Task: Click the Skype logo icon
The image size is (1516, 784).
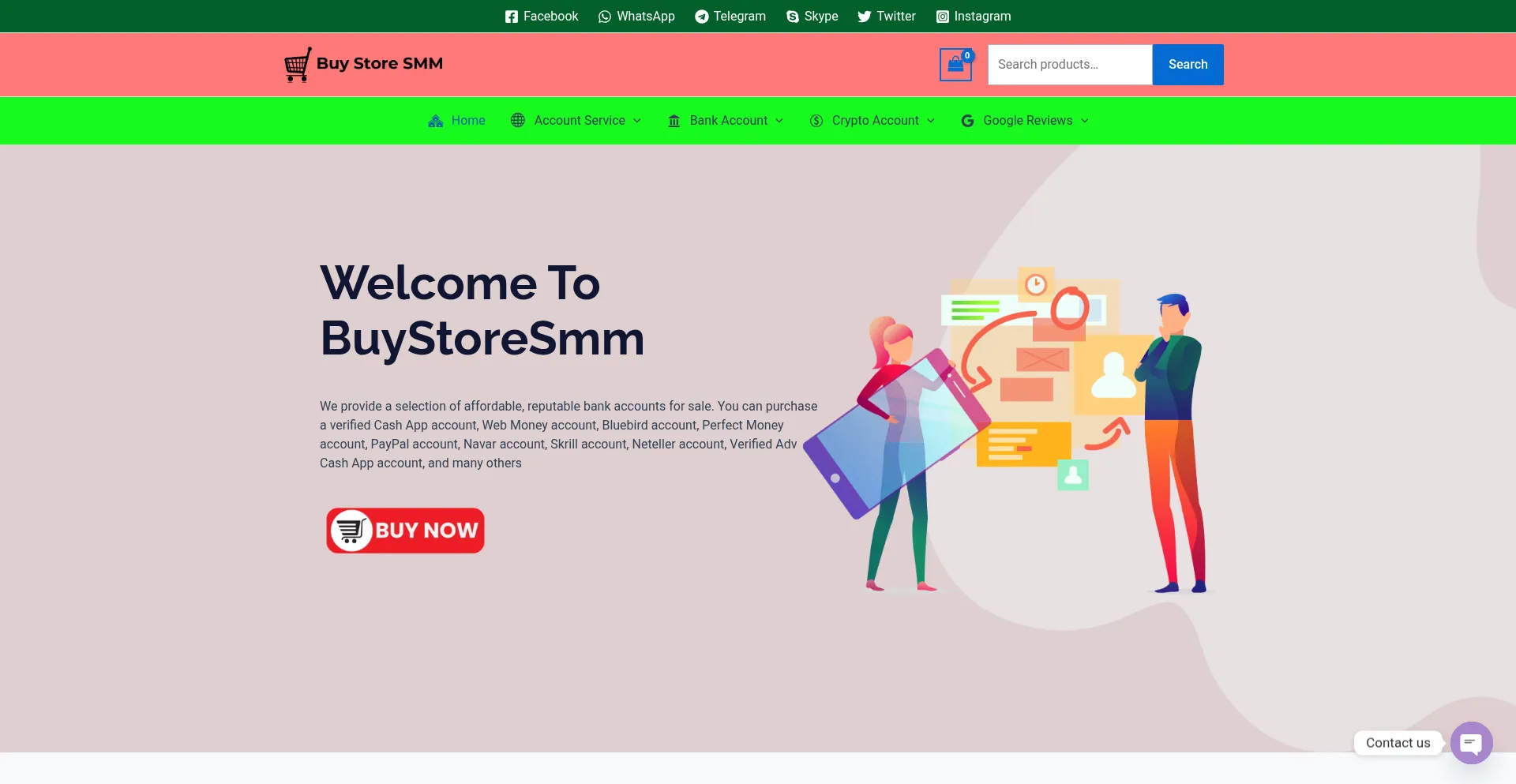Action: pos(793,17)
